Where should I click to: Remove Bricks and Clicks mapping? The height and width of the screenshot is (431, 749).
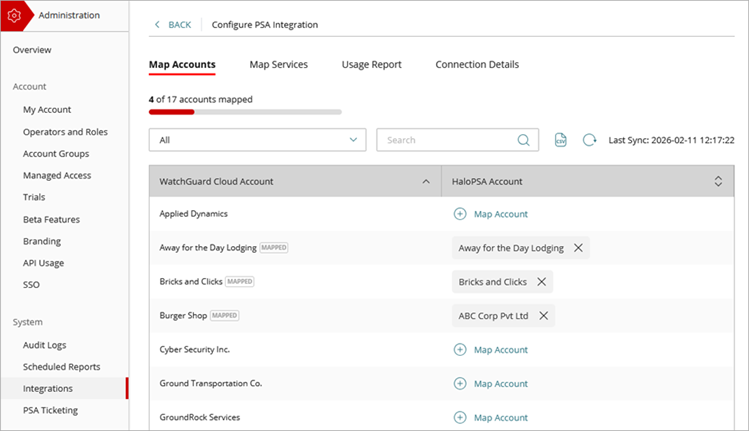pyautogui.click(x=541, y=281)
